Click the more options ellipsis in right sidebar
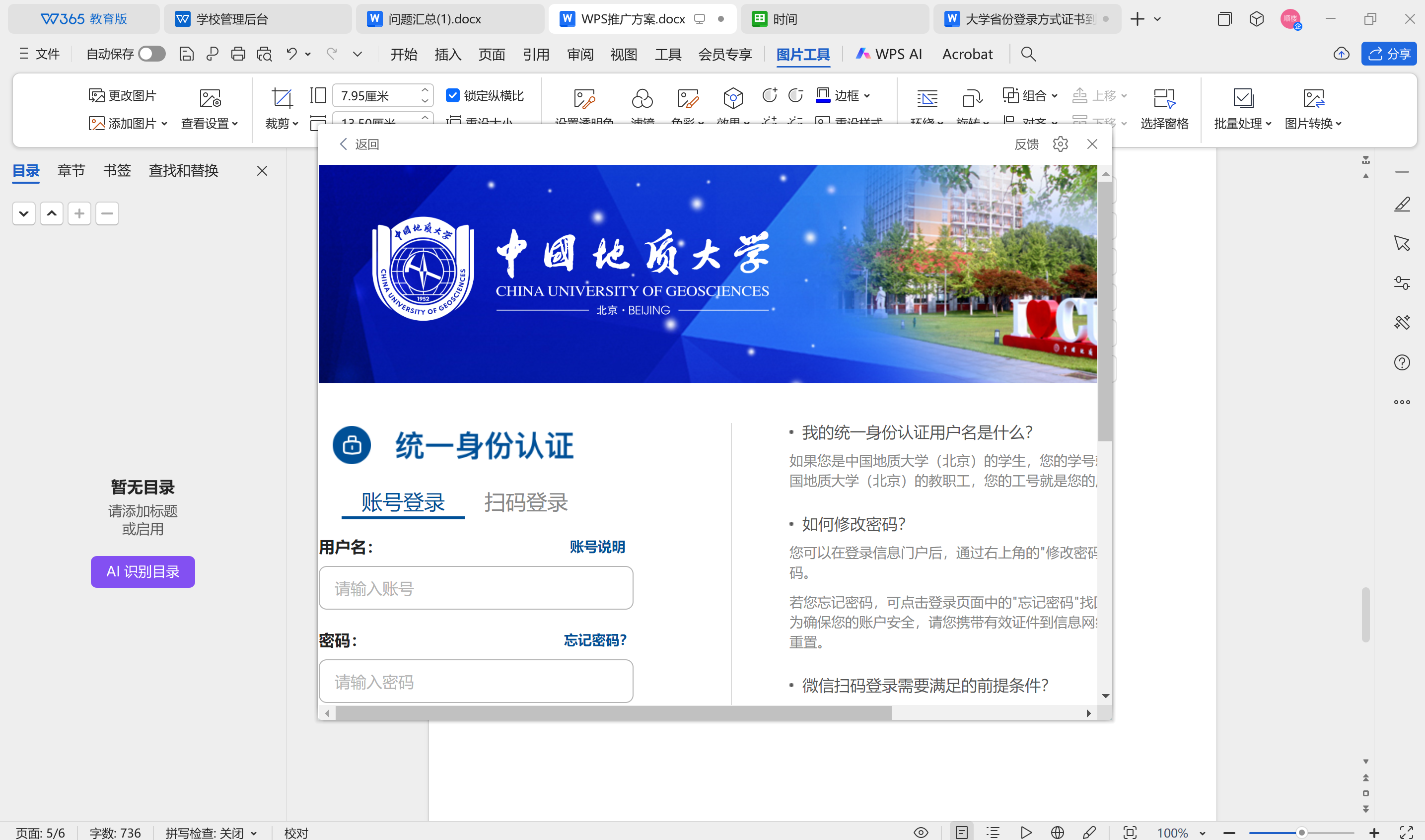This screenshot has width=1425, height=840. (1402, 402)
